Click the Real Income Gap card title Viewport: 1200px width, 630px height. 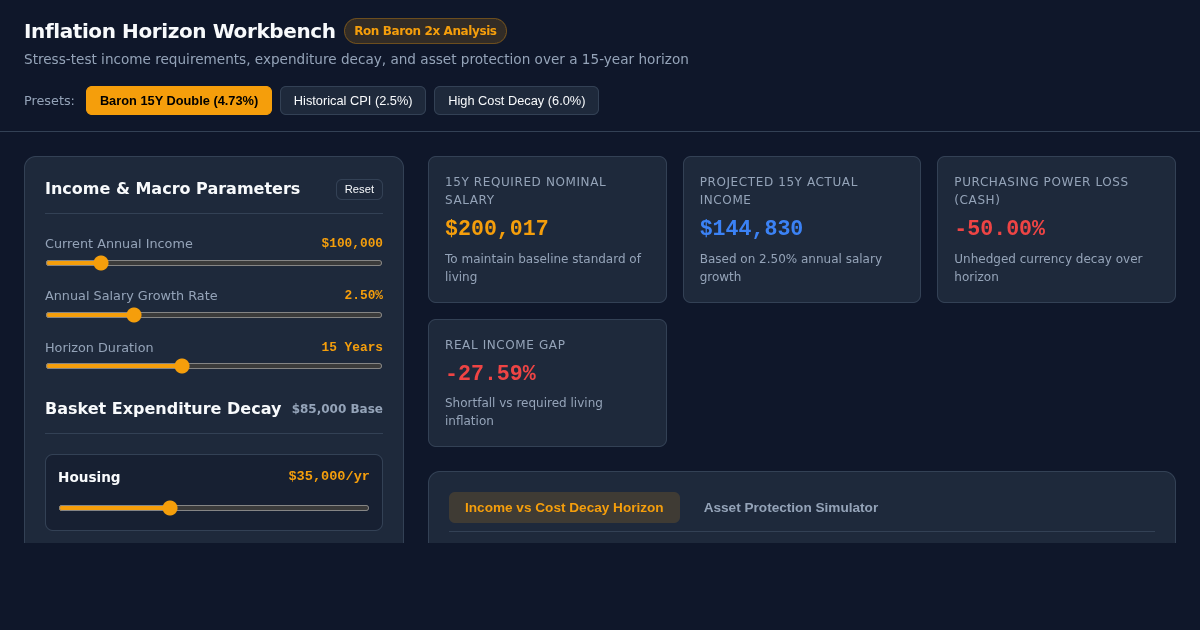505,345
